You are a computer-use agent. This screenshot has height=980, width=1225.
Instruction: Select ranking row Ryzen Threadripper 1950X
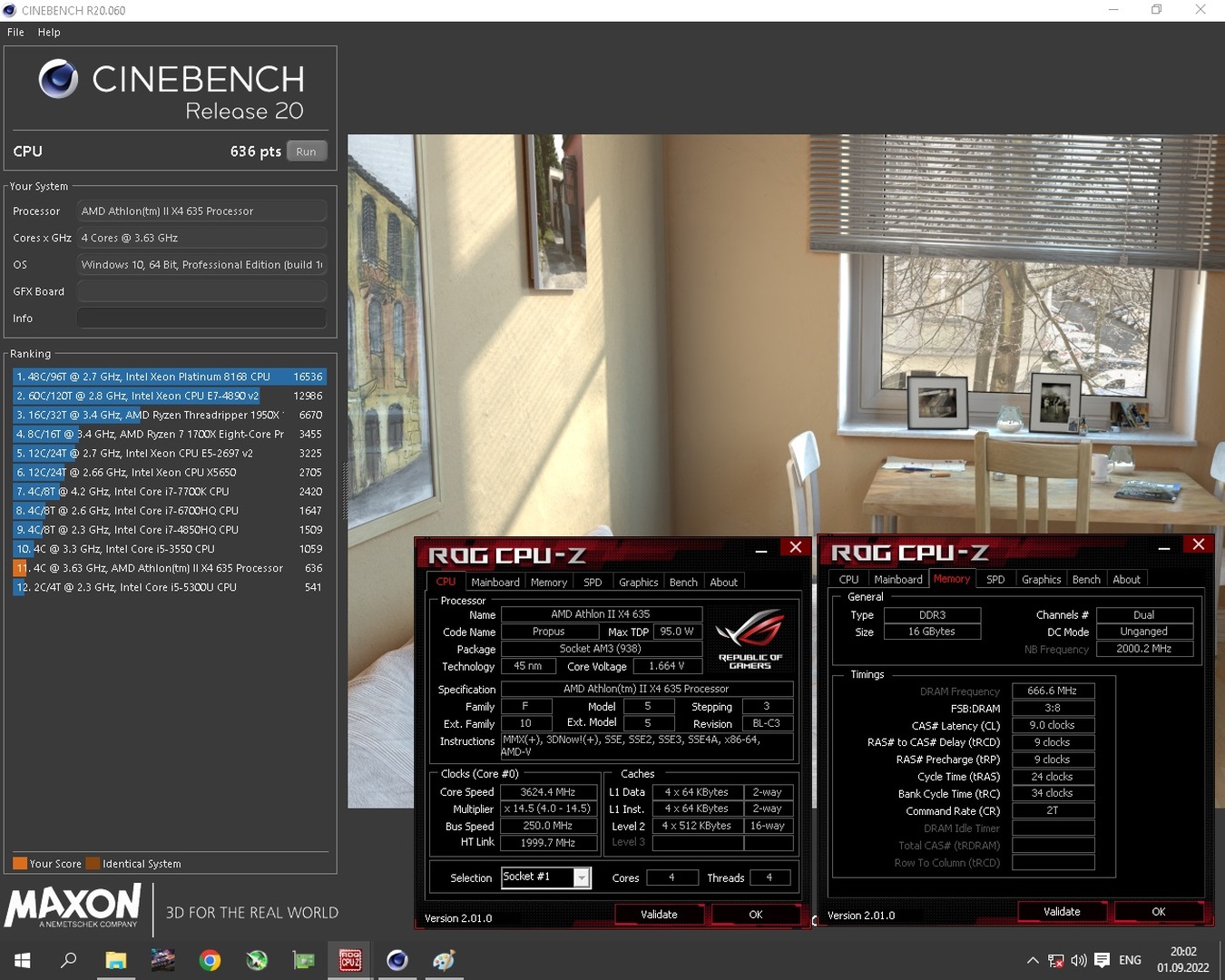click(170, 415)
